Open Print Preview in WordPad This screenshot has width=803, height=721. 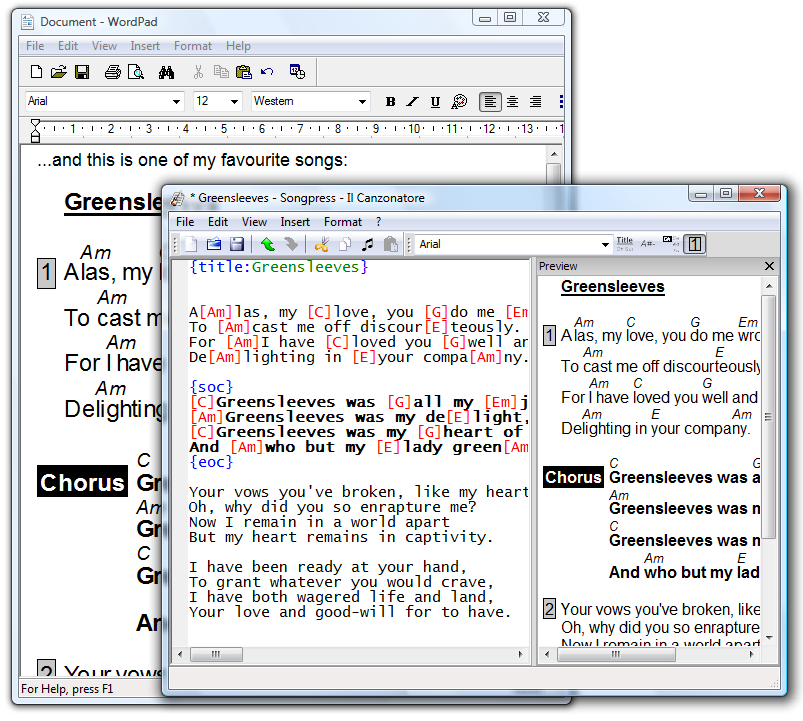(x=136, y=72)
